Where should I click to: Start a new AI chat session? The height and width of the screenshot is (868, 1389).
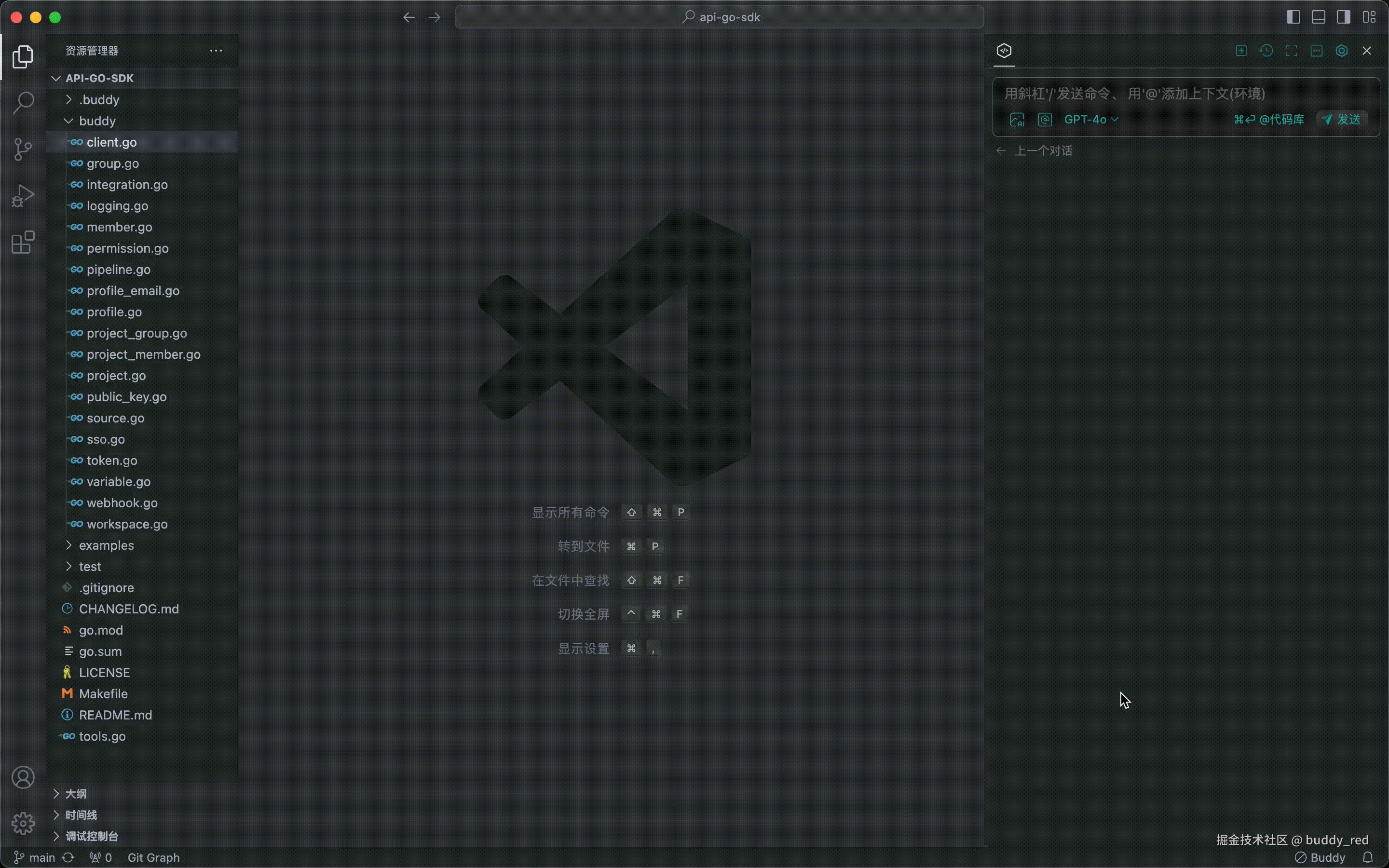[x=1241, y=51]
